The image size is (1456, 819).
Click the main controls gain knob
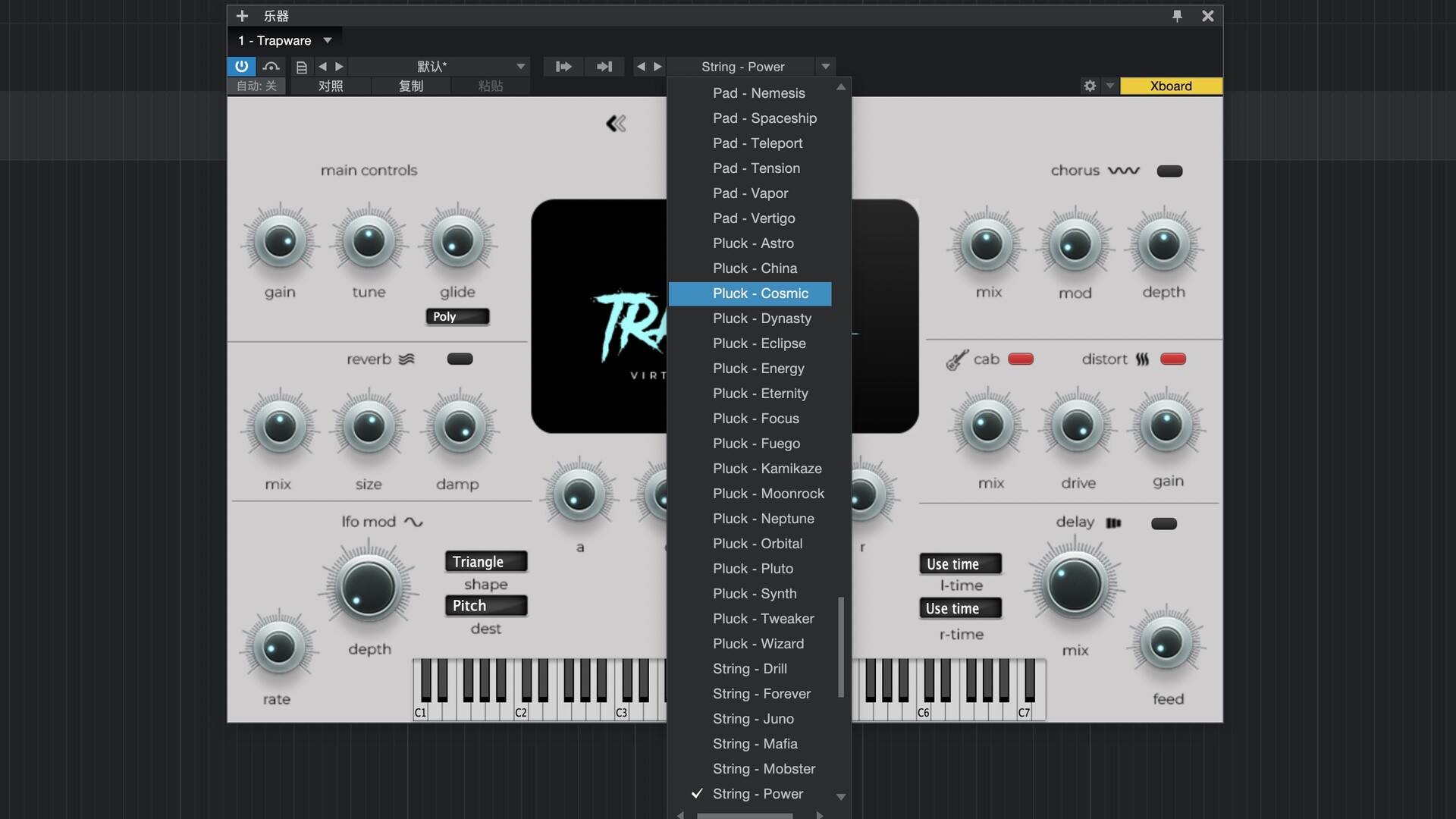click(280, 243)
